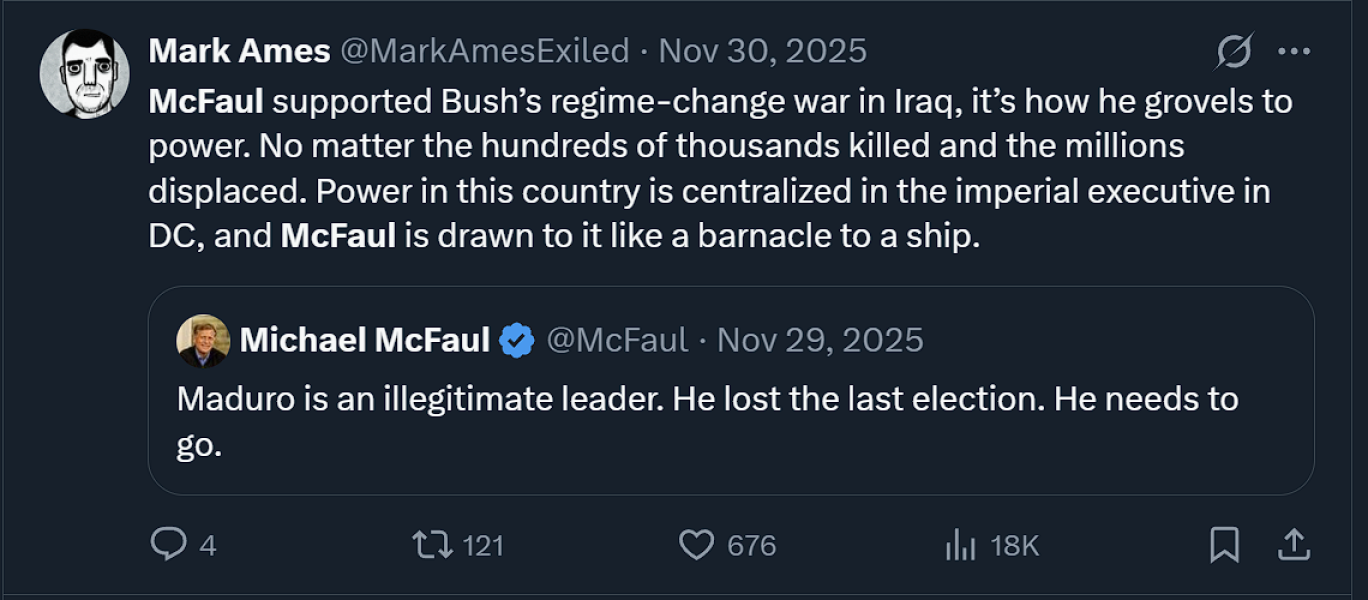The height and width of the screenshot is (600, 1368).
Task: Open the three-dot More menu
Action: [x=1294, y=51]
